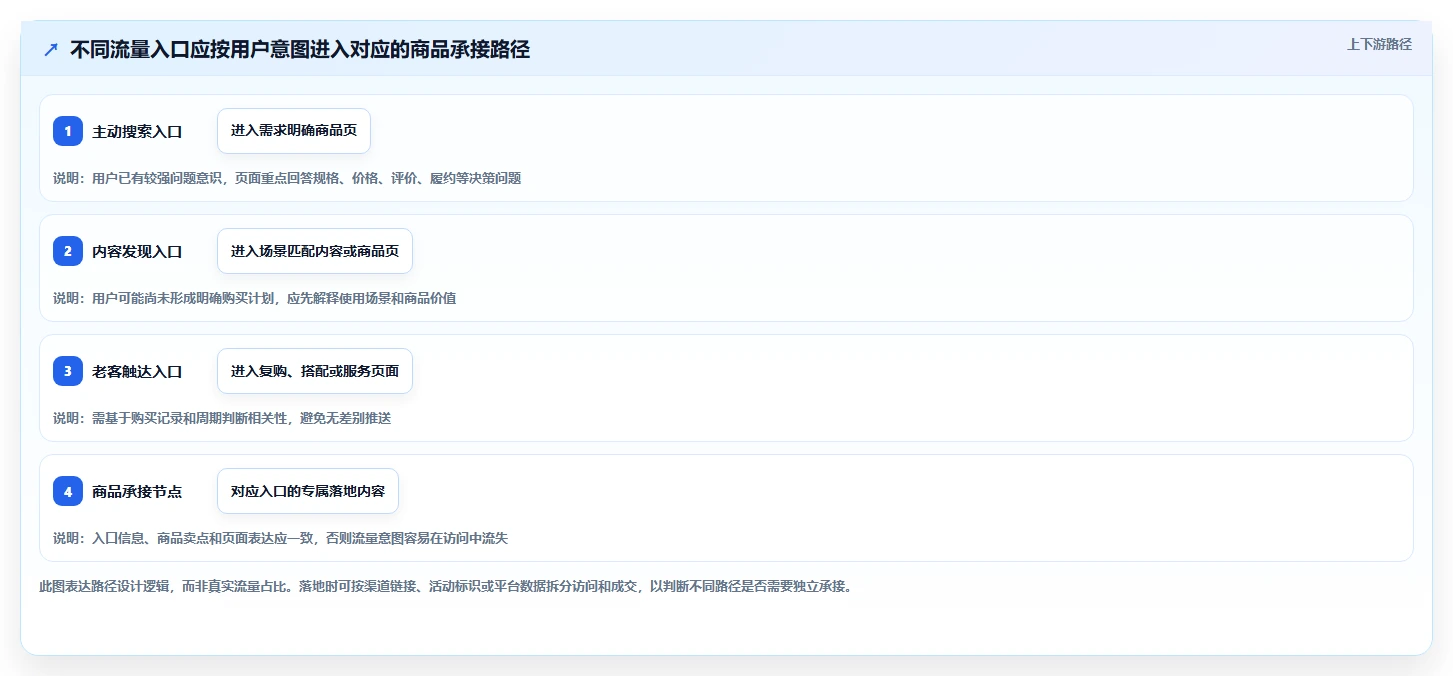1453x676 pixels.
Task: Click the step 3 number badge
Action: [68, 371]
